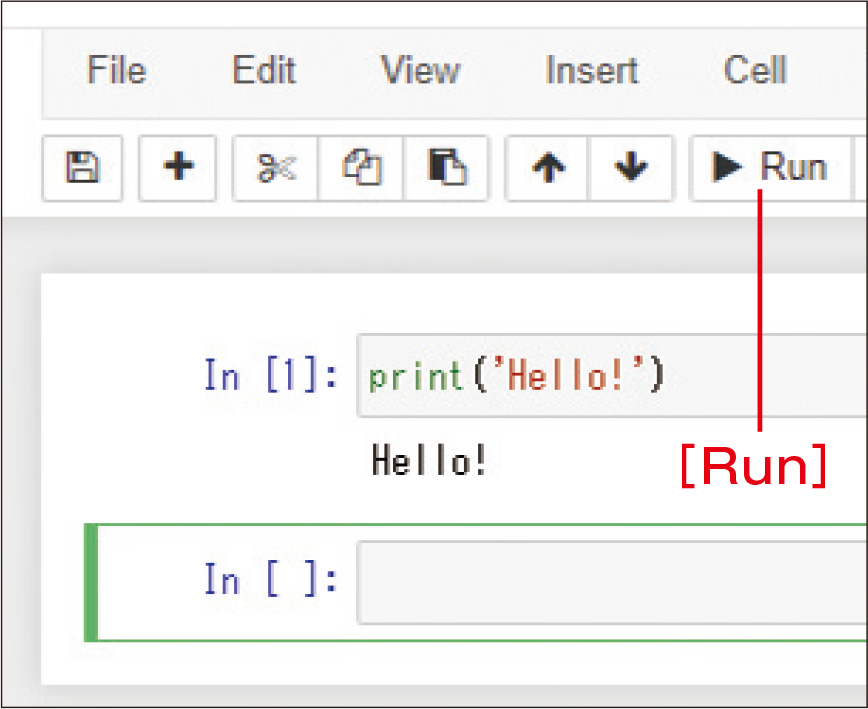
Task: Copy selected cells using the copy icon
Action: [x=360, y=167]
